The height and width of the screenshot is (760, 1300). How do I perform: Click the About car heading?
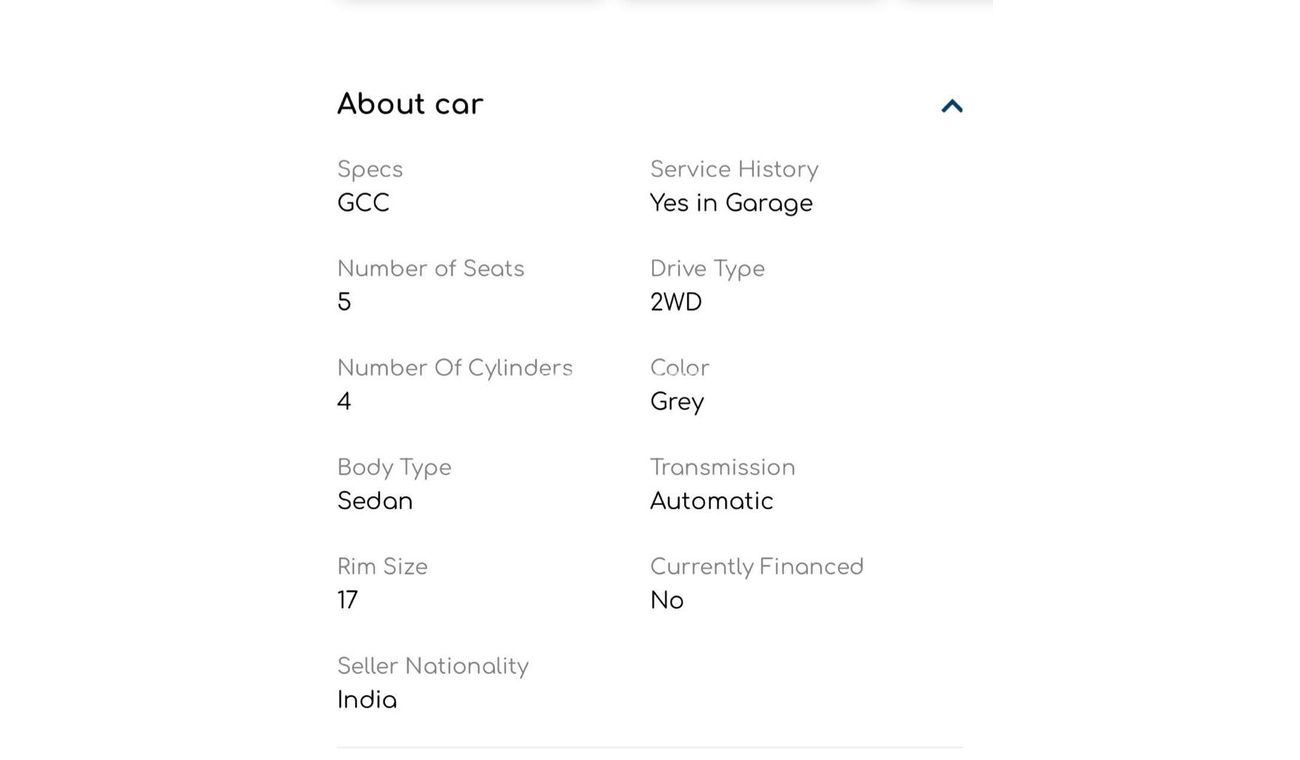(410, 104)
